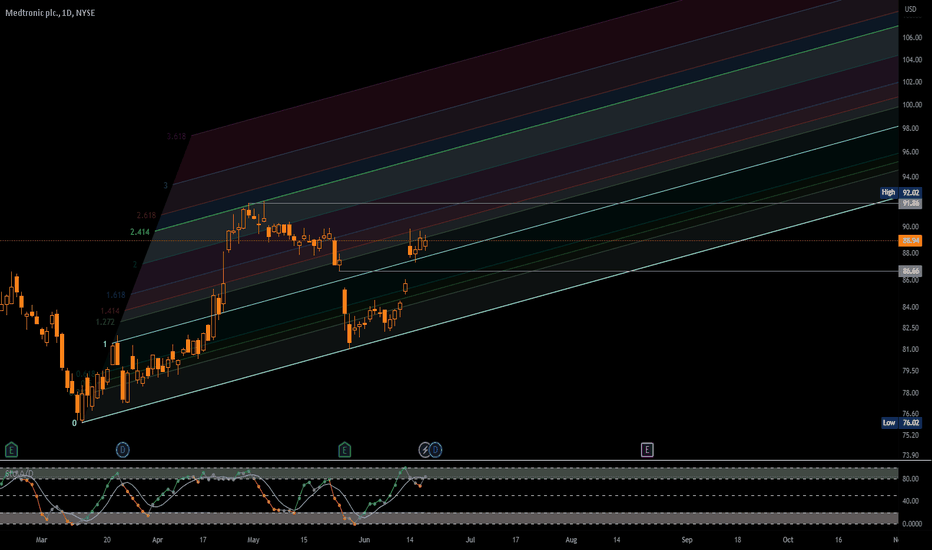Viewport: 932px width, 550px height.
Task: Click the current price tag 88.94
Action: [x=910, y=241]
